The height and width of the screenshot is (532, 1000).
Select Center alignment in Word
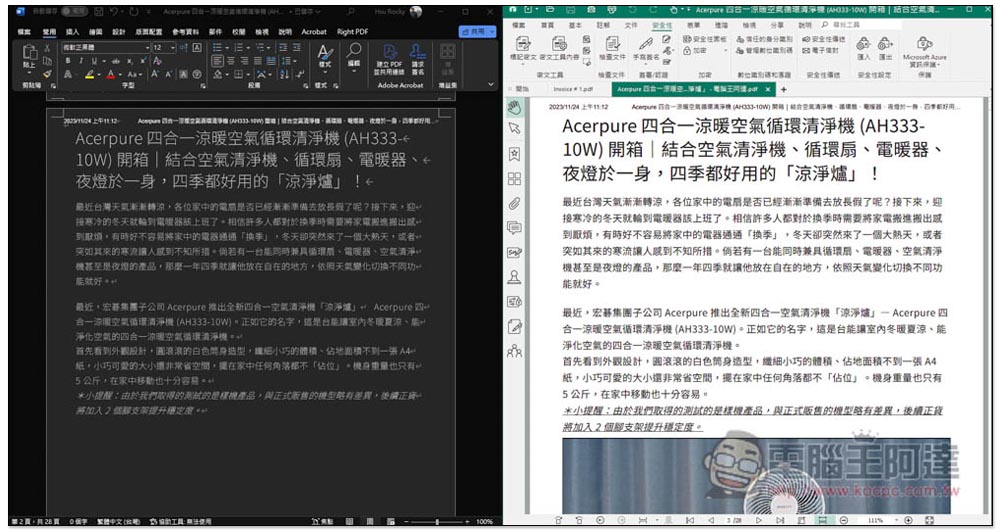(x=231, y=61)
